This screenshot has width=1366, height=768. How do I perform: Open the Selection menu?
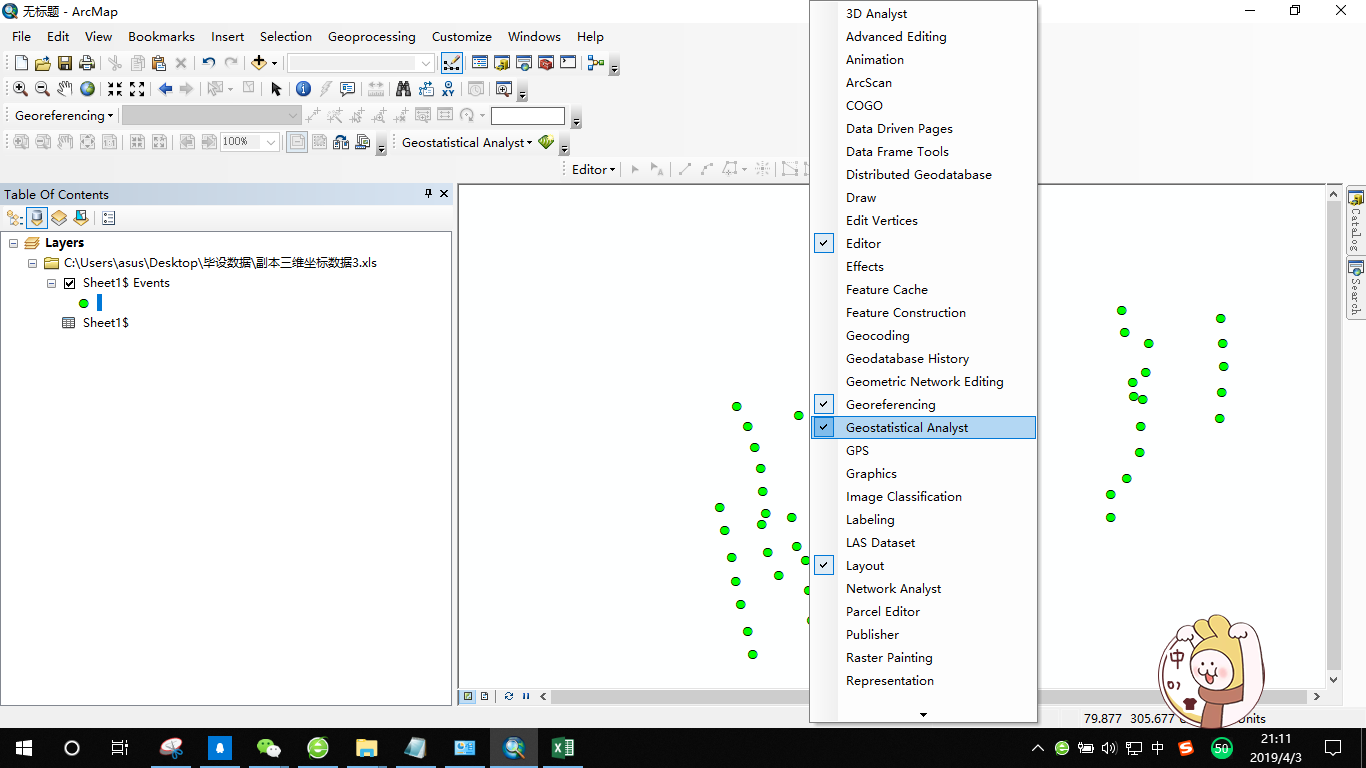pos(286,36)
